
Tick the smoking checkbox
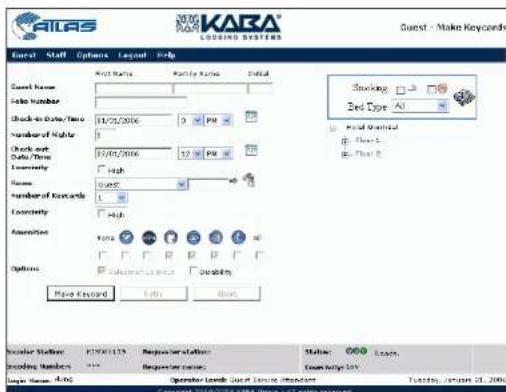pyautogui.click(x=400, y=90)
